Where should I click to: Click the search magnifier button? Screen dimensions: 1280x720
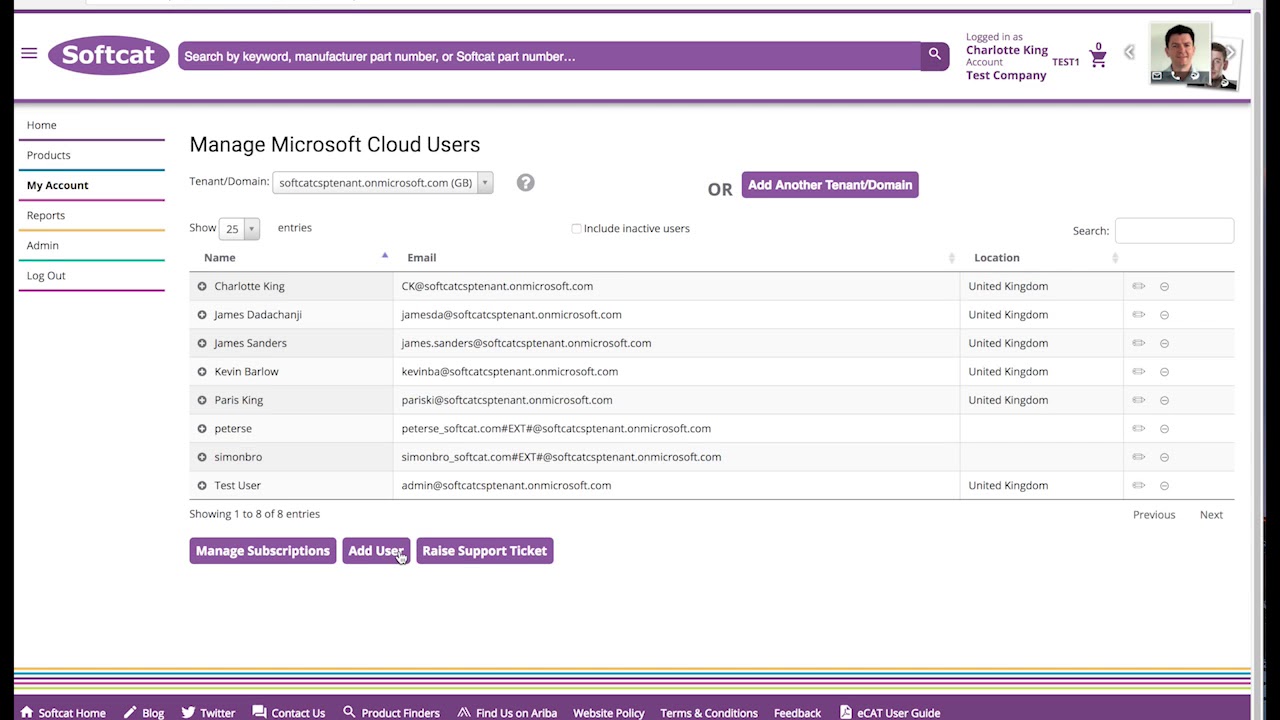pyautogui.click(x=934, y=55)
